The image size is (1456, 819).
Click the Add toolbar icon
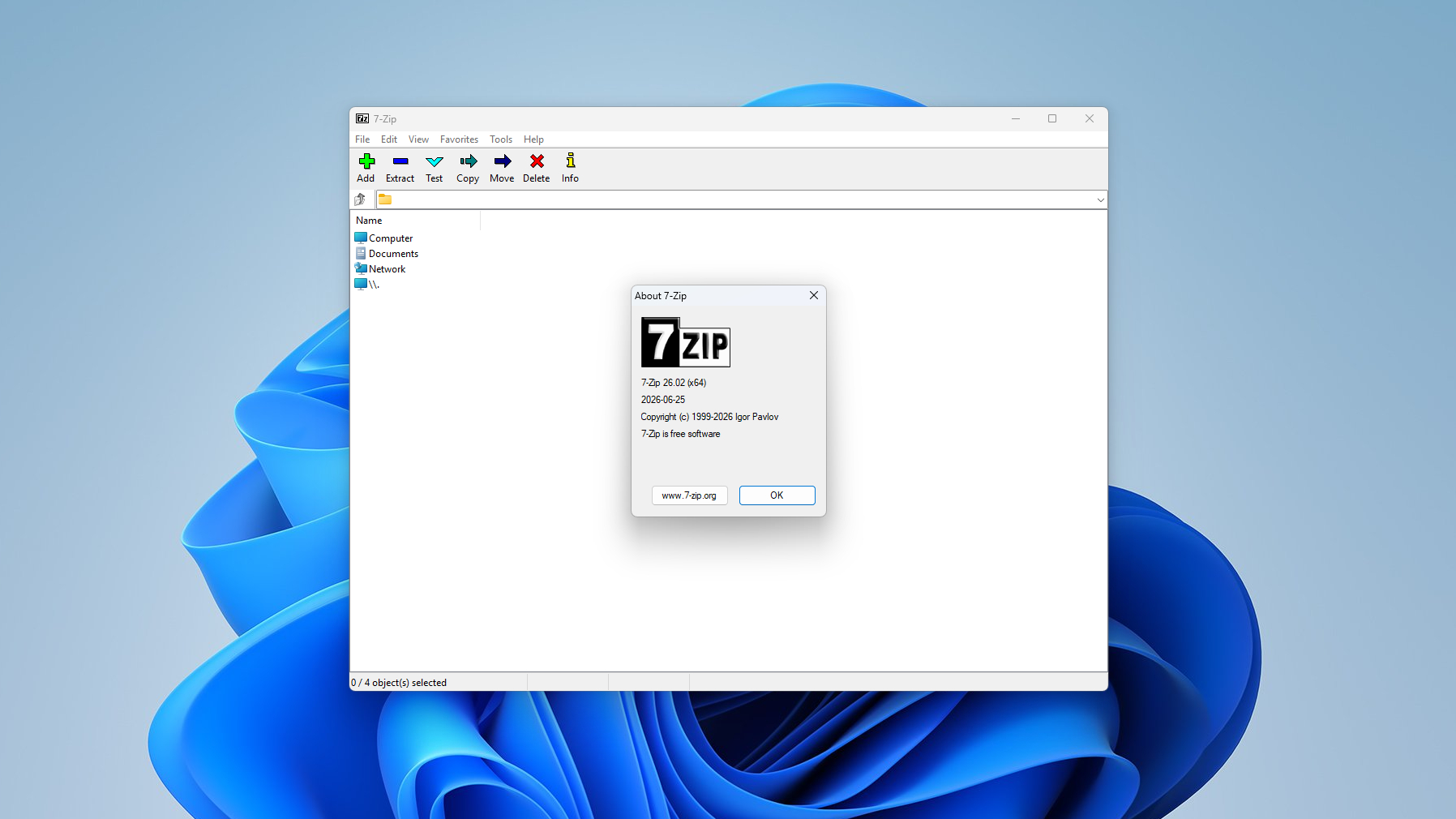click(366, 161)
